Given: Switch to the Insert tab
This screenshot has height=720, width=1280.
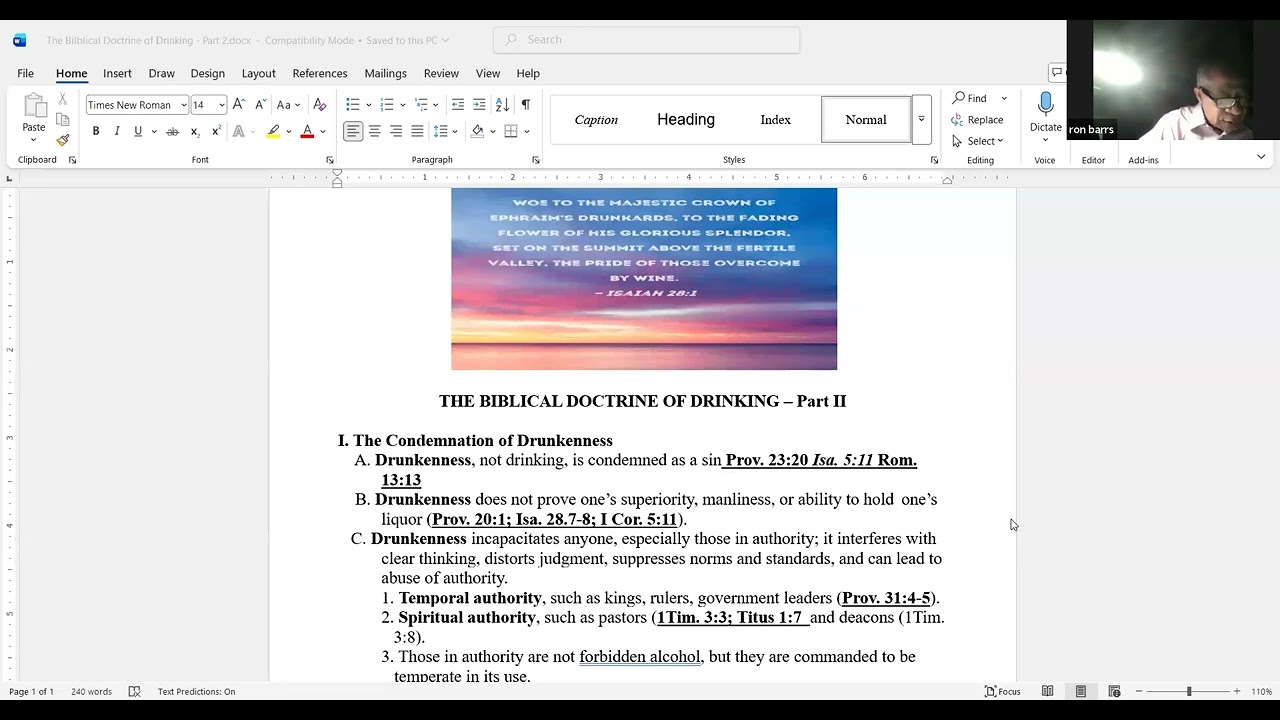Looking at the screenshot, I should pos(117,73).
